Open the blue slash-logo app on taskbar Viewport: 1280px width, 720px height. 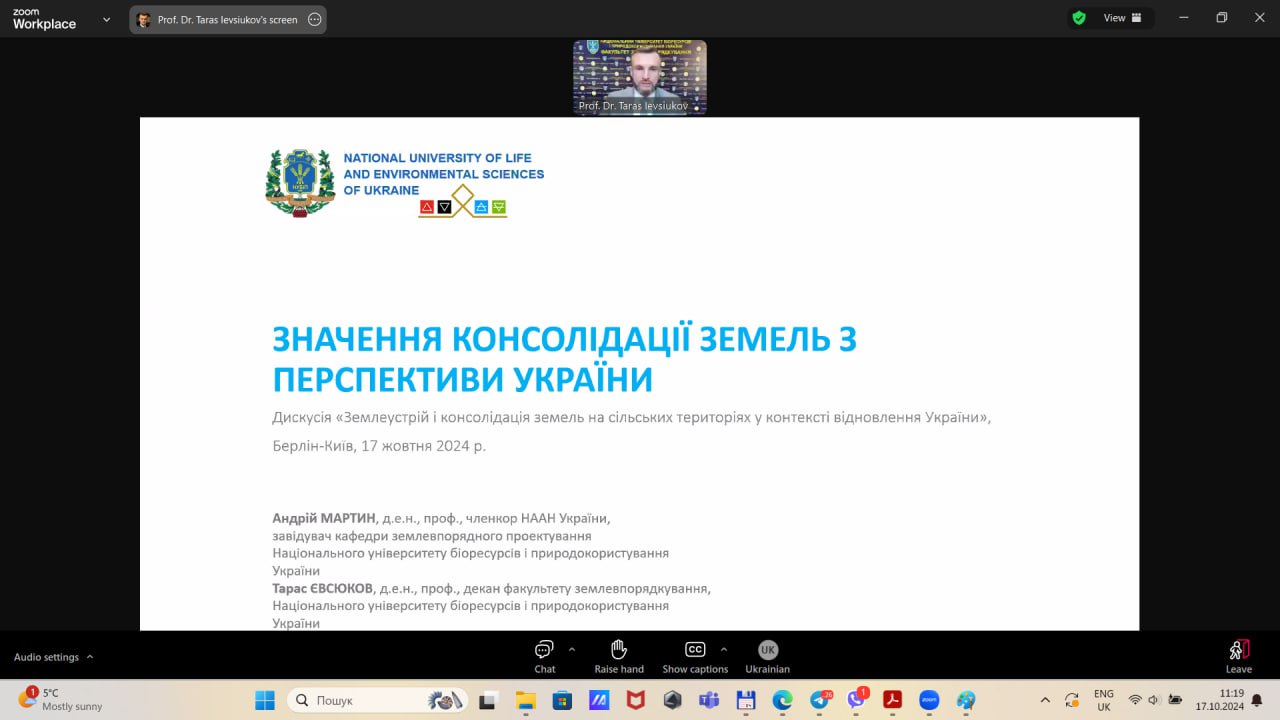coord(599,700)
